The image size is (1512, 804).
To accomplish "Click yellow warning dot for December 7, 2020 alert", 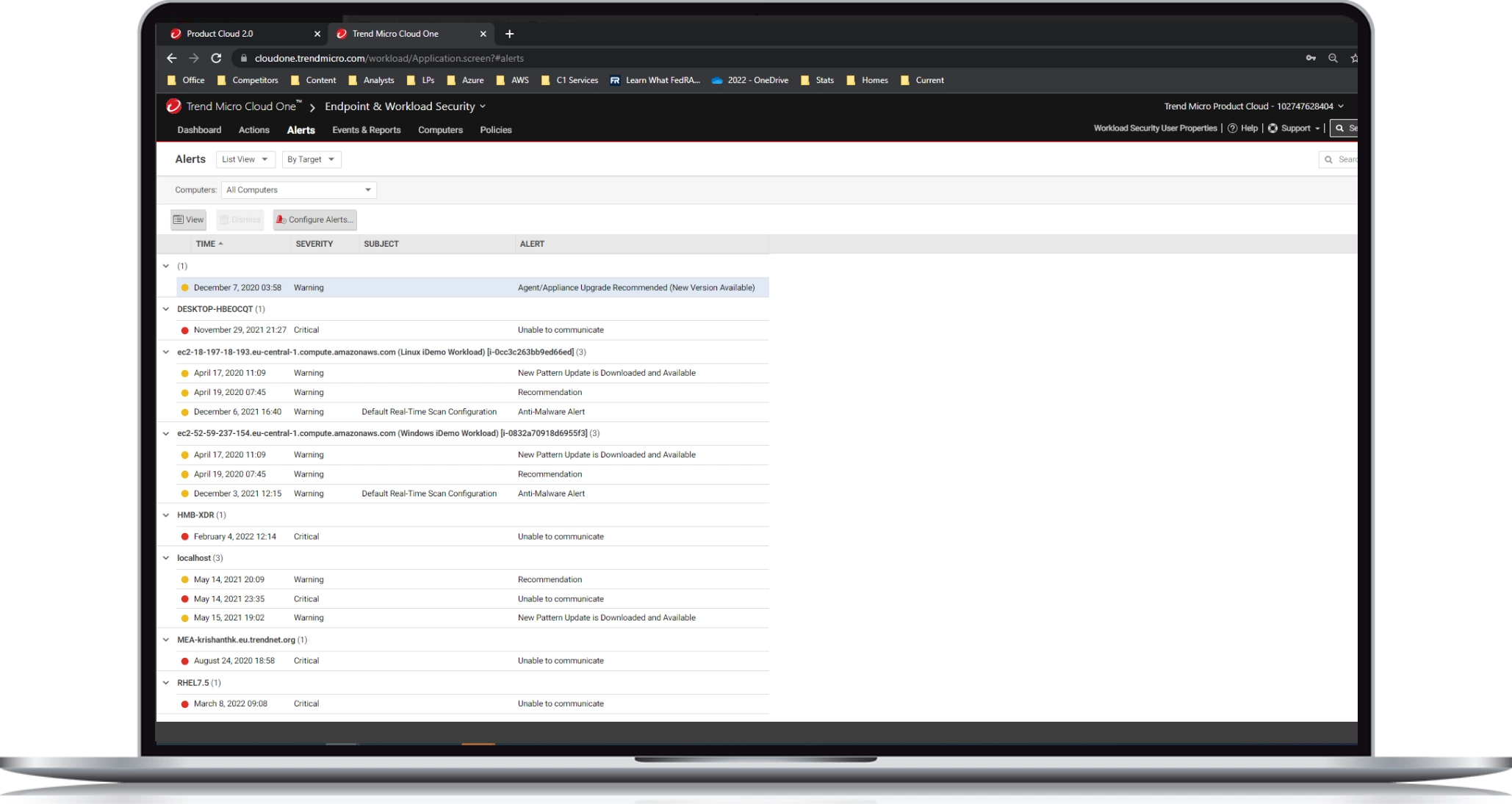I will tap(185, 288).
